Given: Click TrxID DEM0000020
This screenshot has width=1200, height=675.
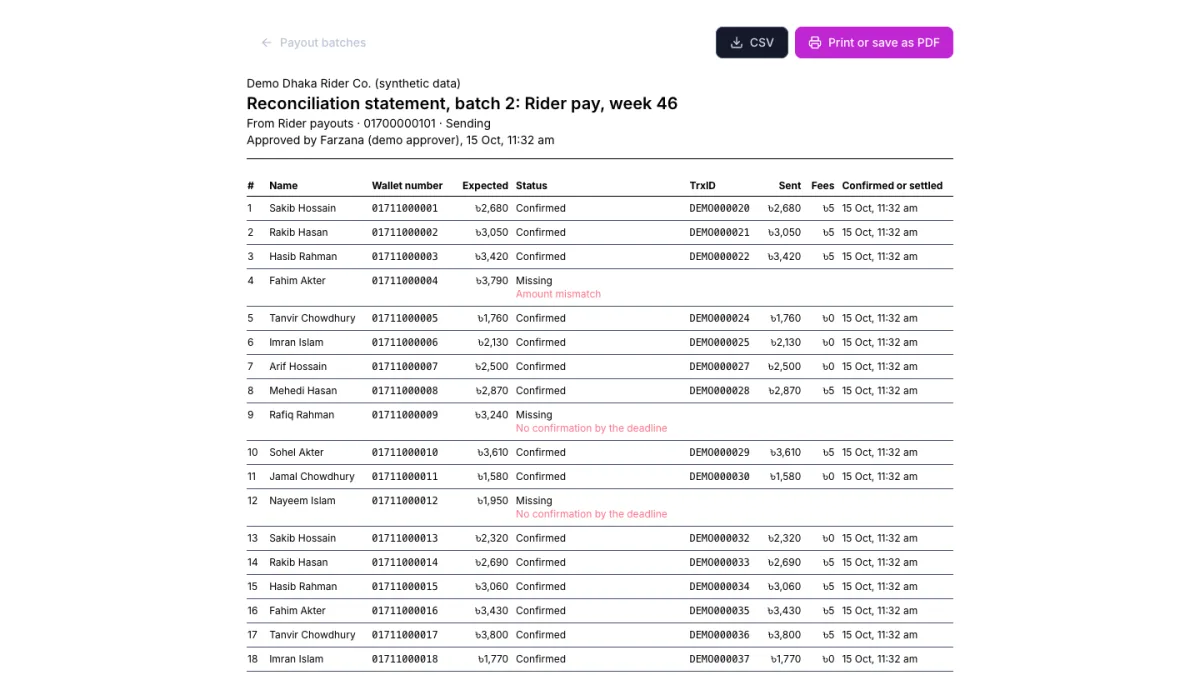Looking at the screenshot, I should click(x=719, y=209).
